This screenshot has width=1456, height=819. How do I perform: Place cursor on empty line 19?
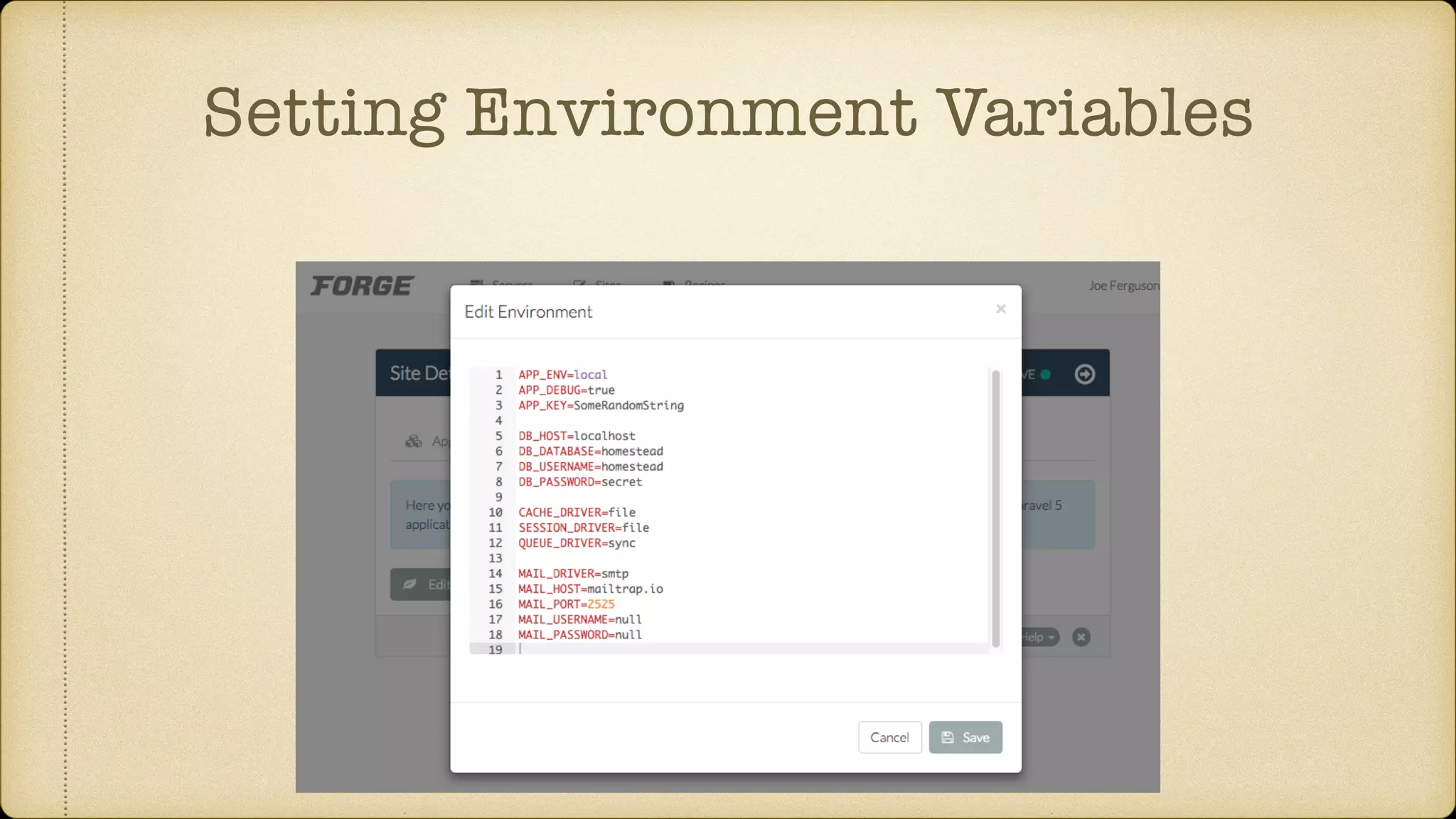coord(751,650)
